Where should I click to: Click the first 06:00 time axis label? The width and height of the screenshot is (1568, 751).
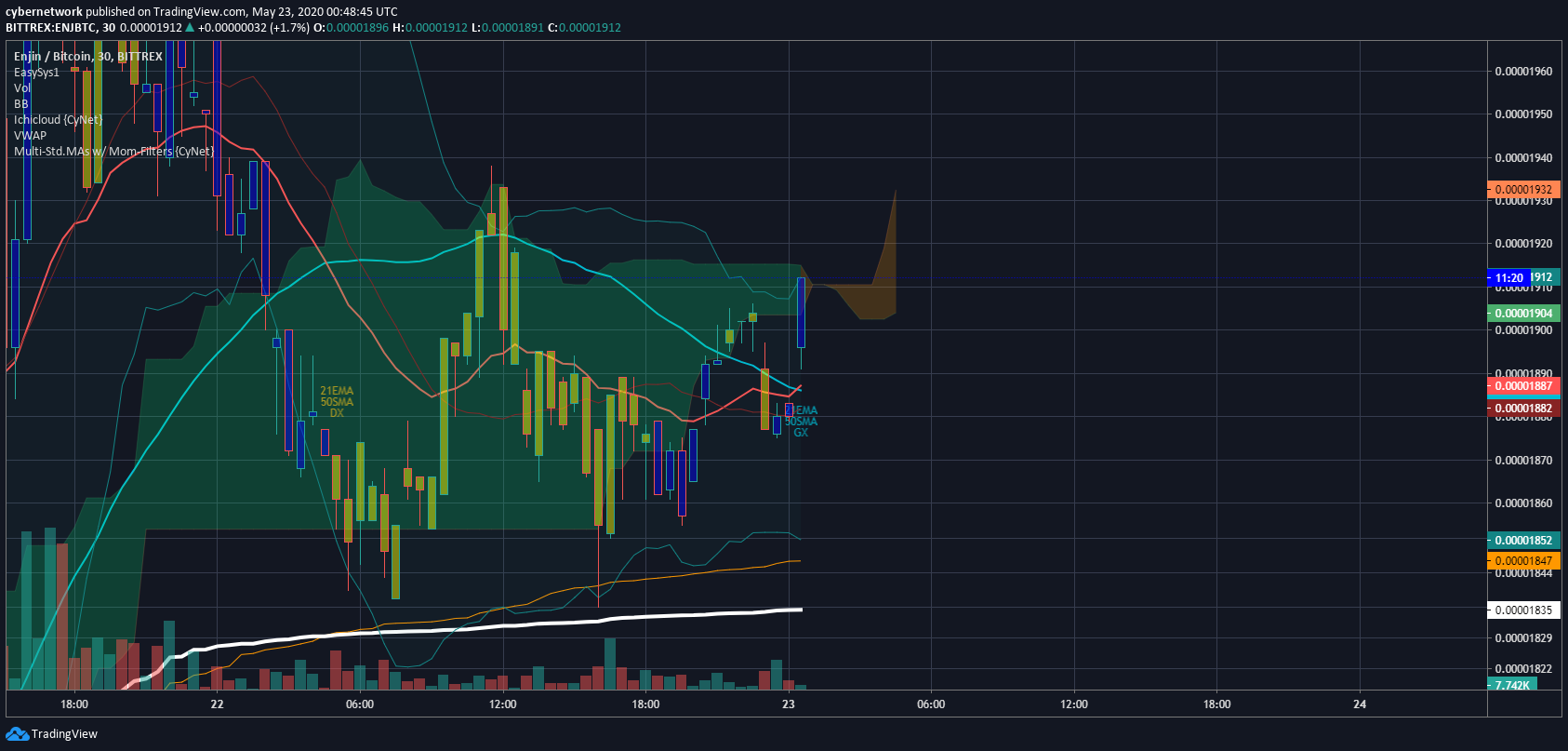[x=360, y=704]
